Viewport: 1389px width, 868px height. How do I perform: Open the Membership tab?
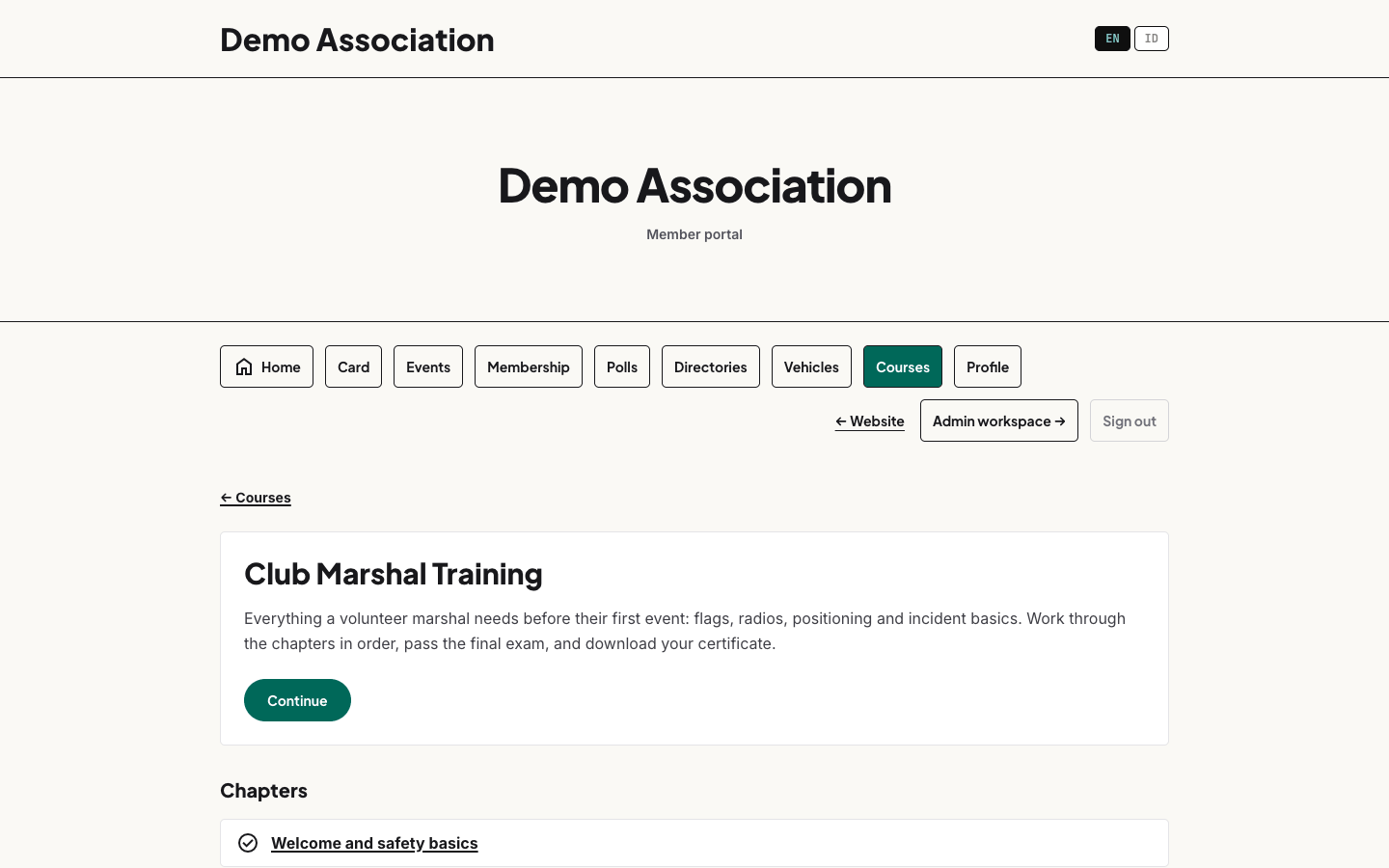(529, 366)
